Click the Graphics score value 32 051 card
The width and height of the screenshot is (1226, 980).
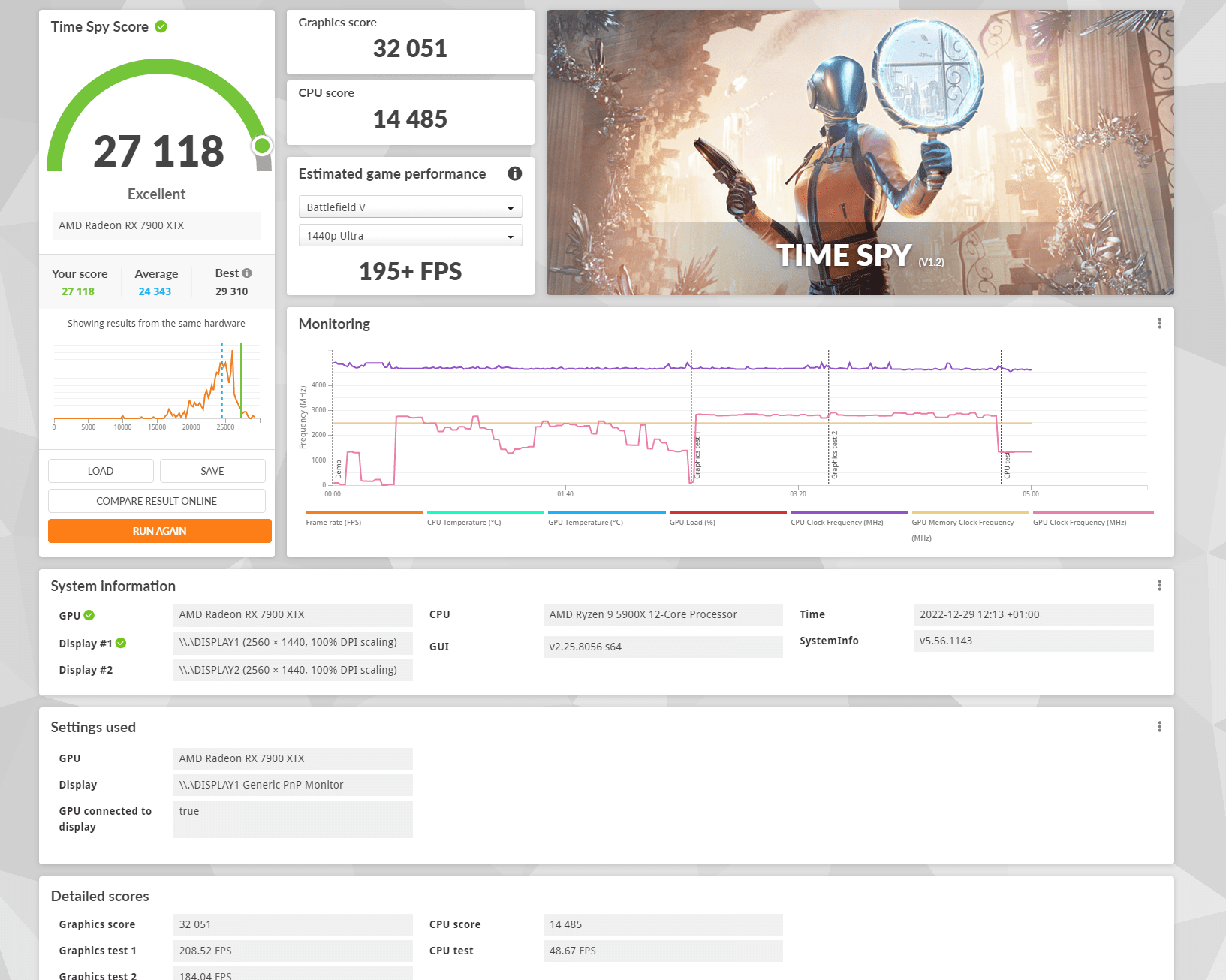click(410, 42)
